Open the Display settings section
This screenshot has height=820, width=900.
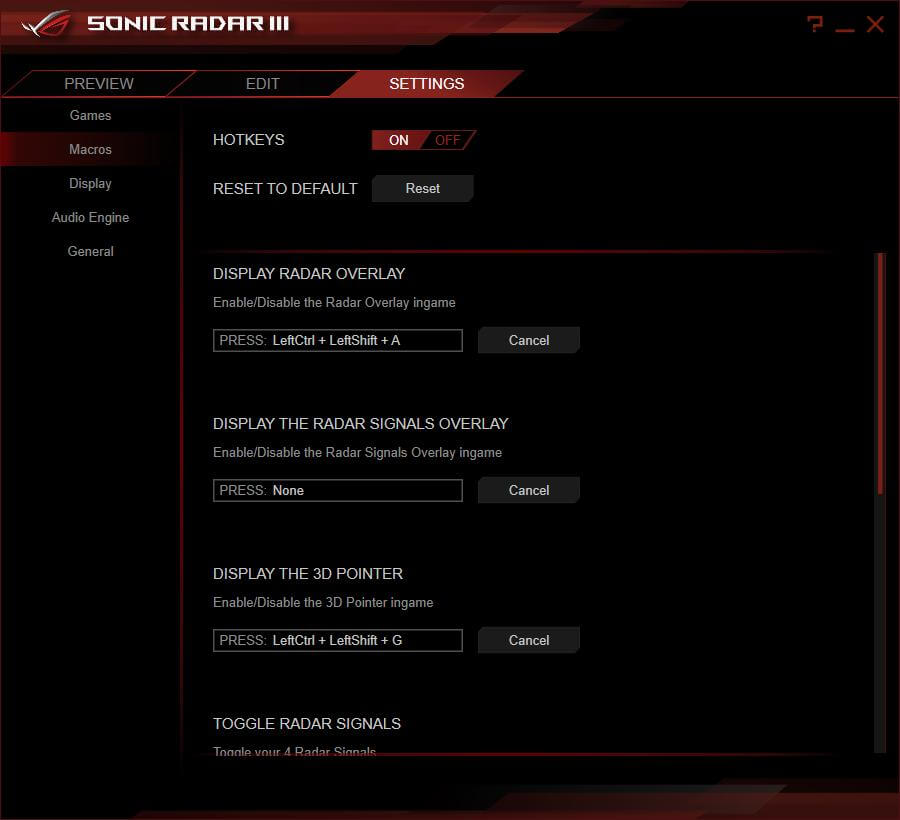90,184
